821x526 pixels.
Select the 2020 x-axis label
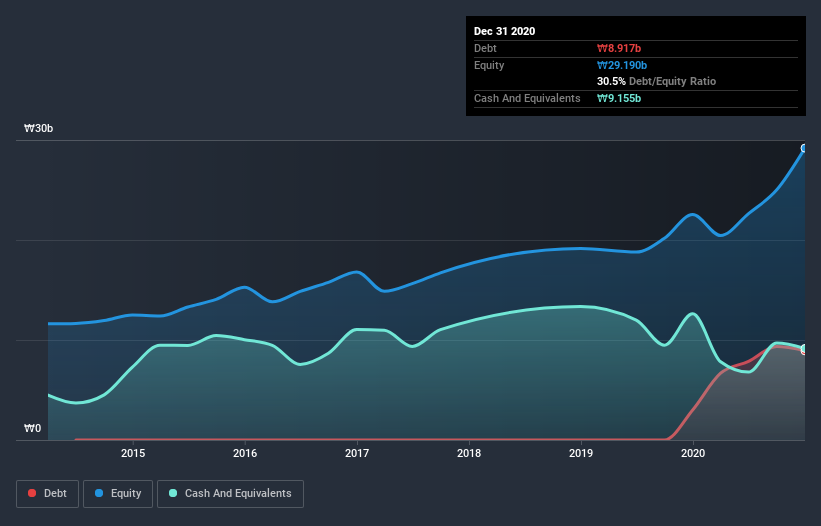(x=693, y=453)
